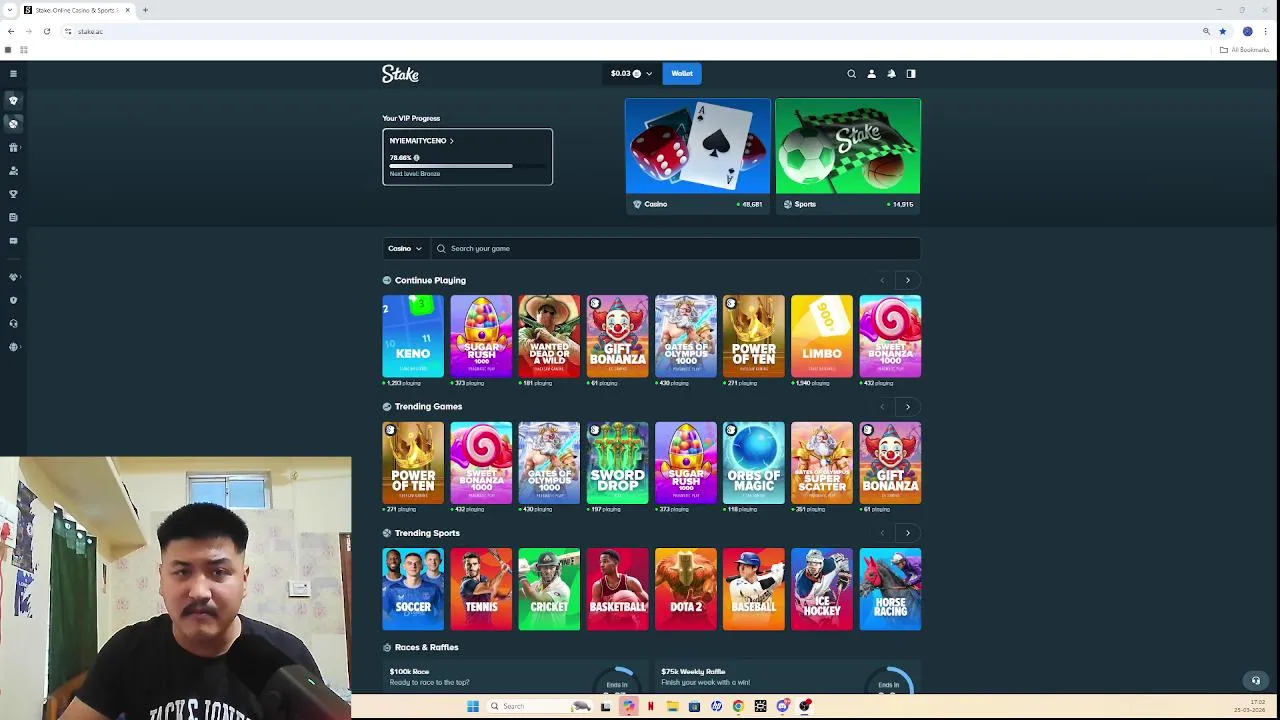
Task: Open Forum chat bubble icon in sidebar
Action: tap(13, 241)
